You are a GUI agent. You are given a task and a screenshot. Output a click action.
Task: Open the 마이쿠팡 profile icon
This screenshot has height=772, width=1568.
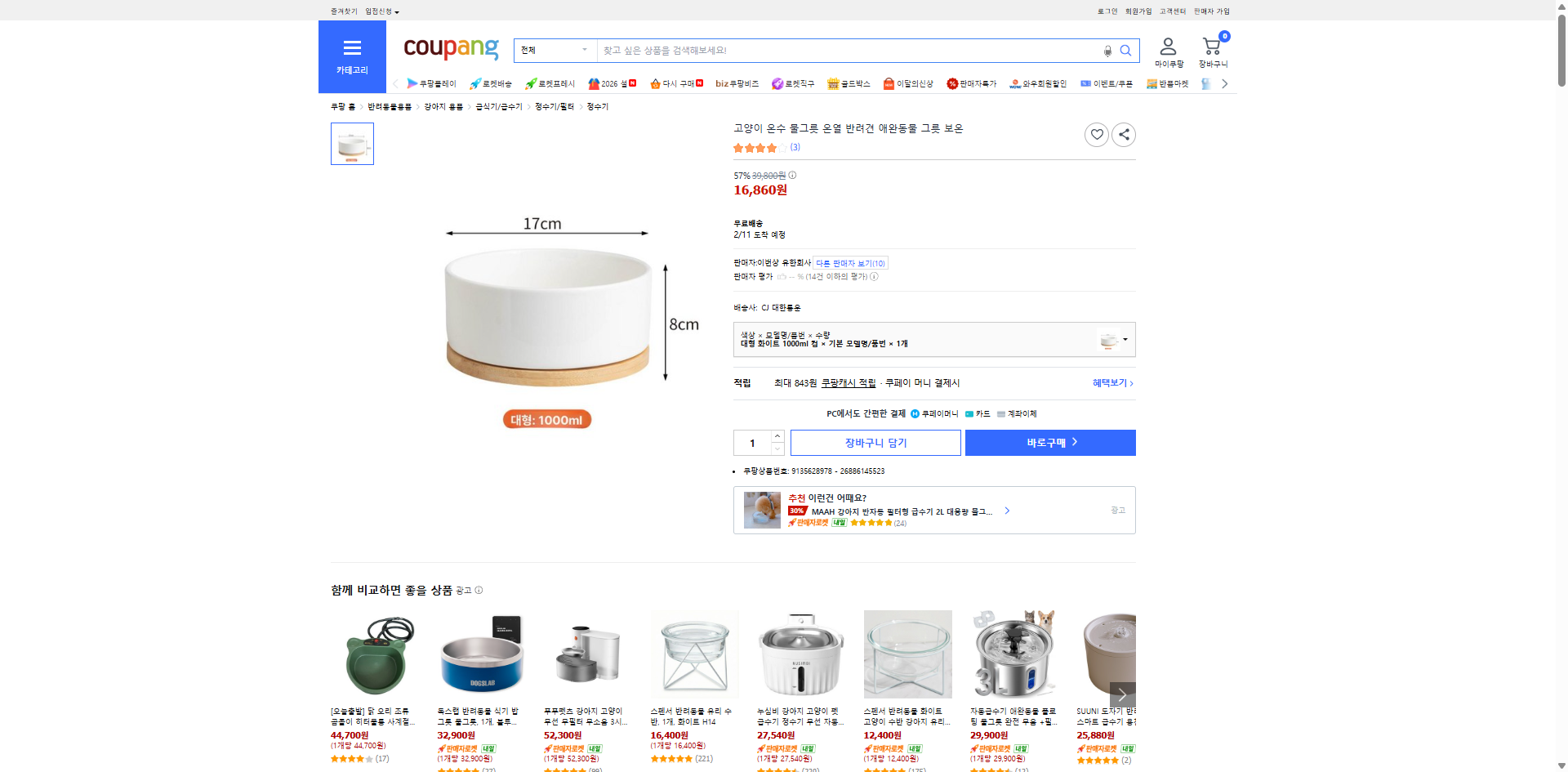pyautogui.click(x=1169, y=51)
